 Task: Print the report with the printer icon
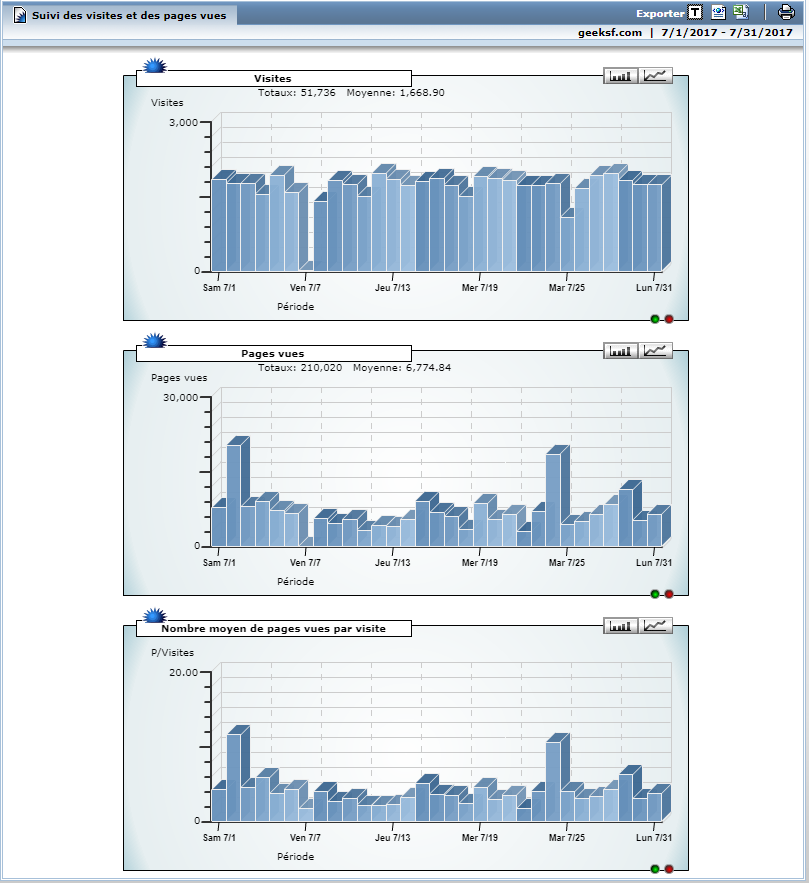[x=786, y=12]
